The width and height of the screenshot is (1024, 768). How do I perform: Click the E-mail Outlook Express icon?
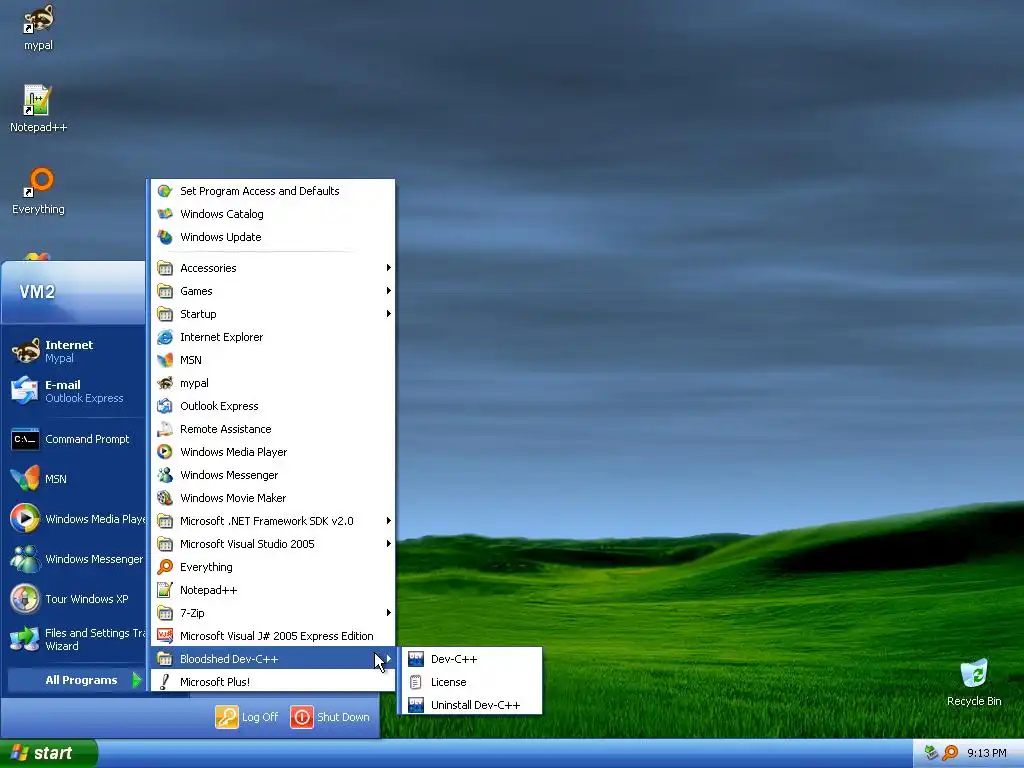pos(25,391)
